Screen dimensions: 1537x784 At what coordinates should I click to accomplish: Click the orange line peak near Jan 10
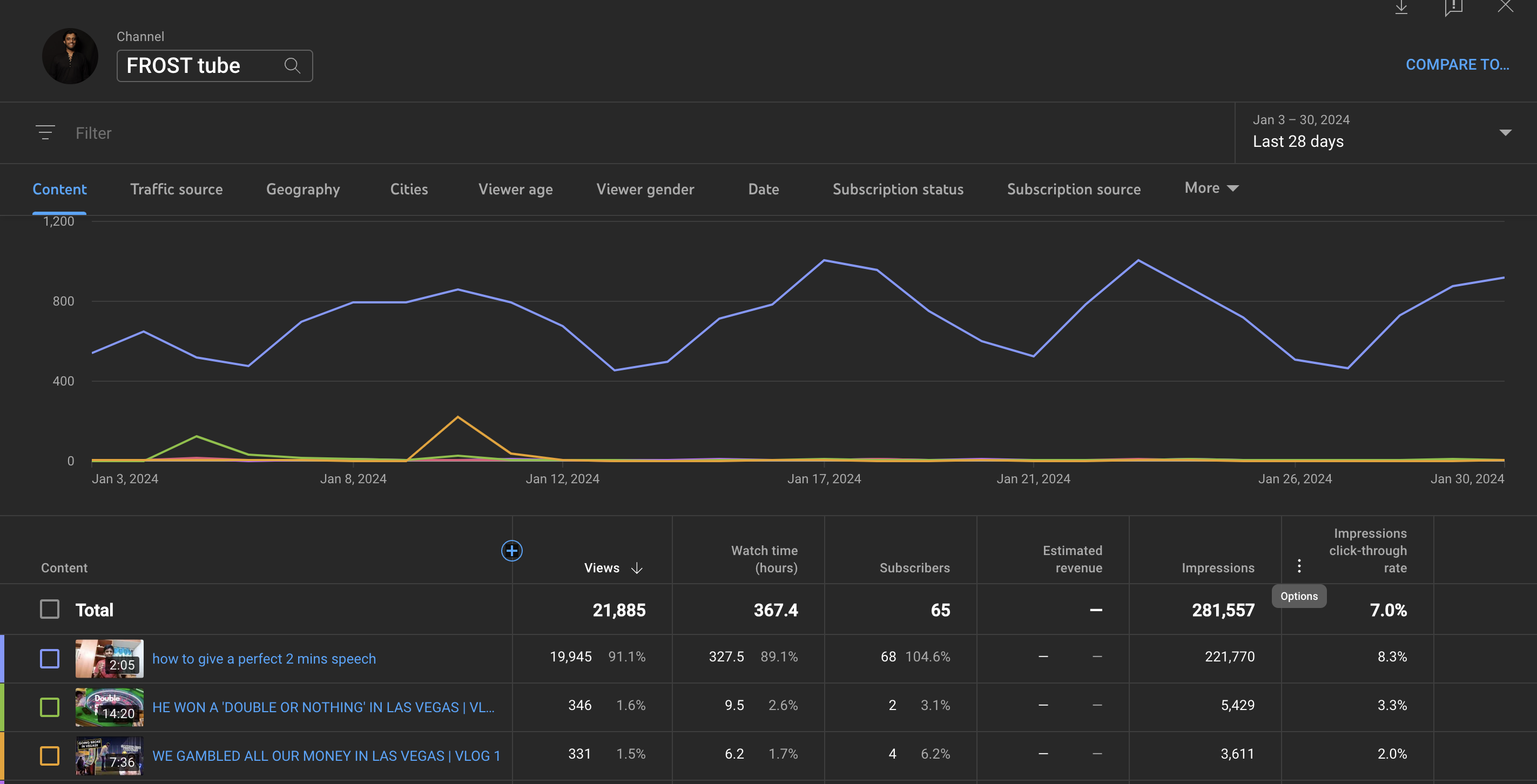pyautogui.click(x=457, y=416)
